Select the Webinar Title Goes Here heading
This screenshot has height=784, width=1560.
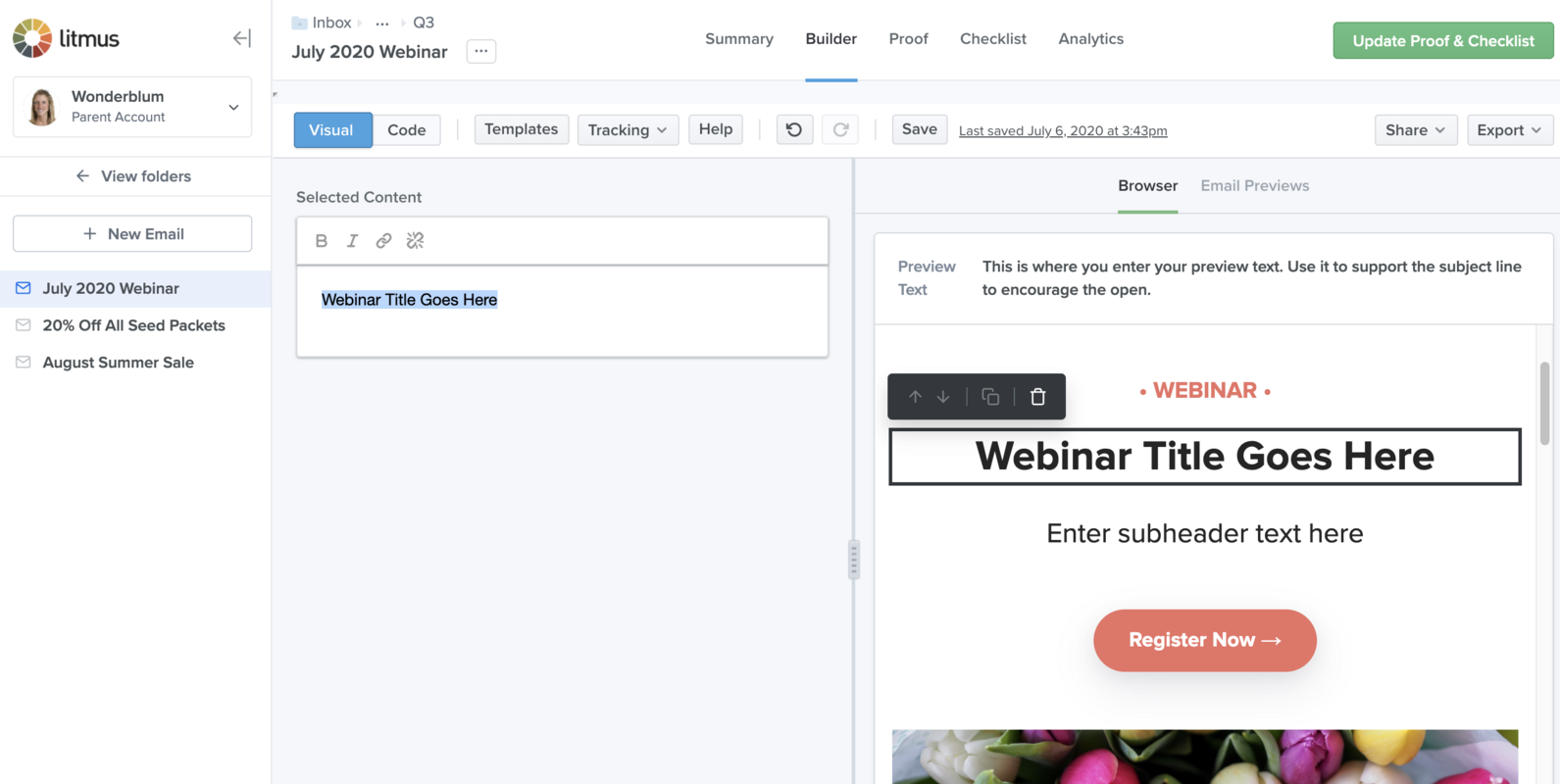1205,457
